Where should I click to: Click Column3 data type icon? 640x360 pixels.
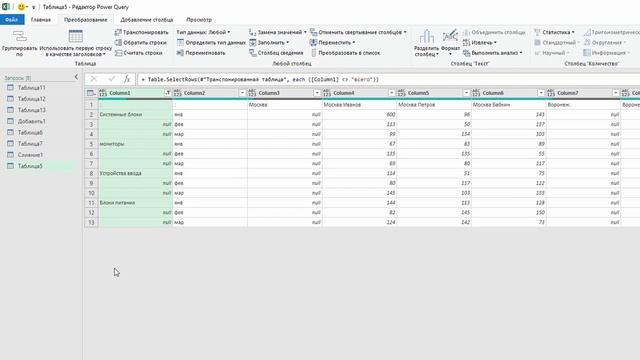(x=252, y=93)
